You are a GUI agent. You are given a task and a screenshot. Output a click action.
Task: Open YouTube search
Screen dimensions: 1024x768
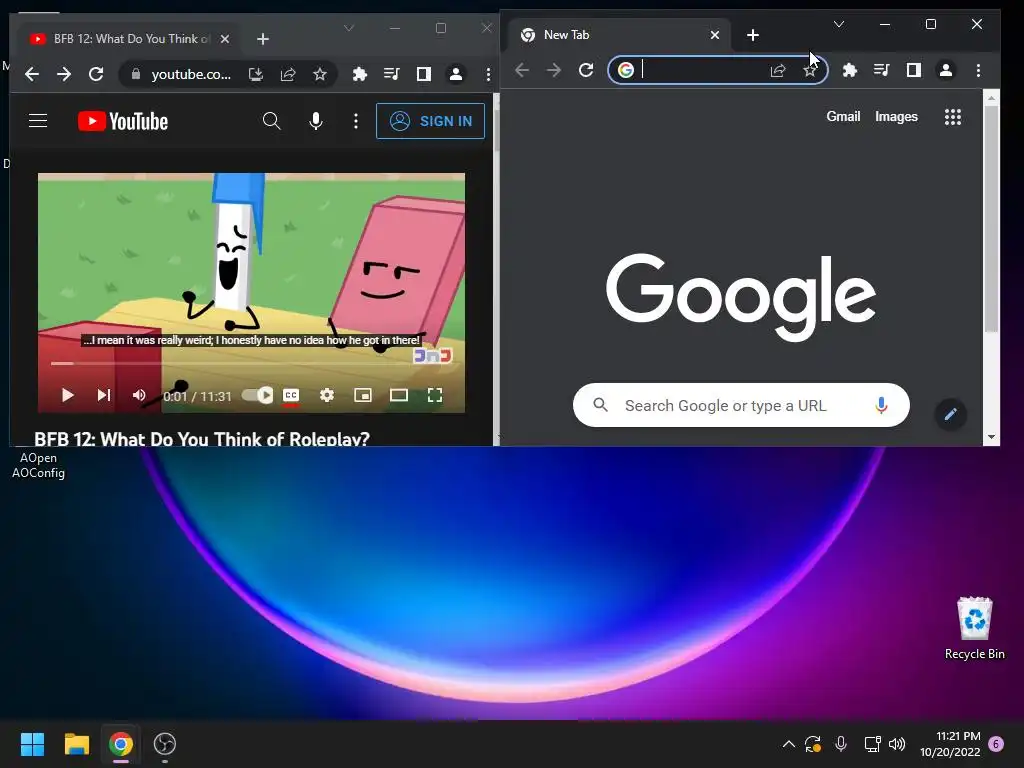[x=272, y=121]
